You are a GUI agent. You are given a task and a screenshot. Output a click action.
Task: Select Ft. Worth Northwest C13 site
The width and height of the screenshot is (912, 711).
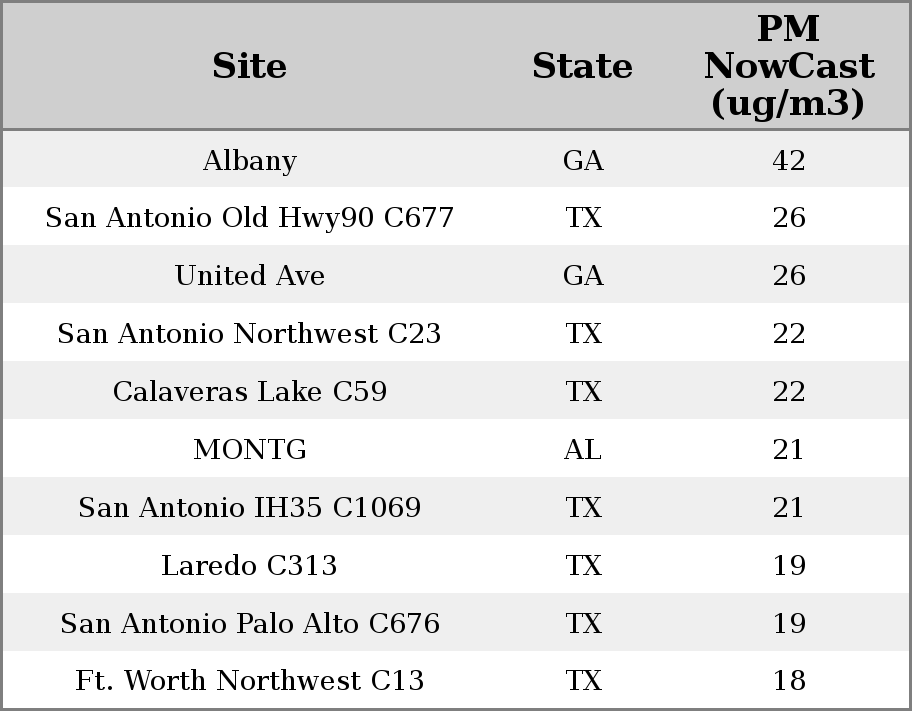[x=250, y=681]
